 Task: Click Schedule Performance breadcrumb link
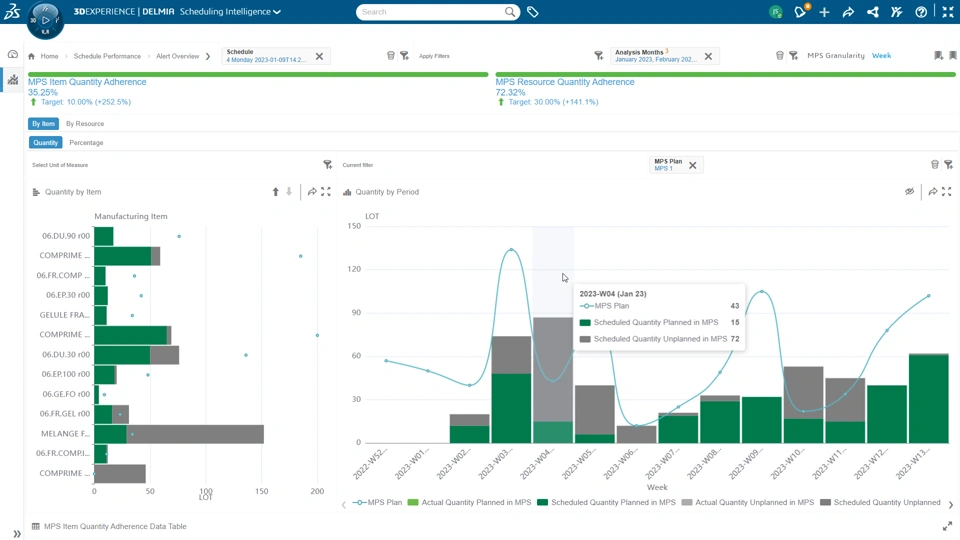pos(107,56)
